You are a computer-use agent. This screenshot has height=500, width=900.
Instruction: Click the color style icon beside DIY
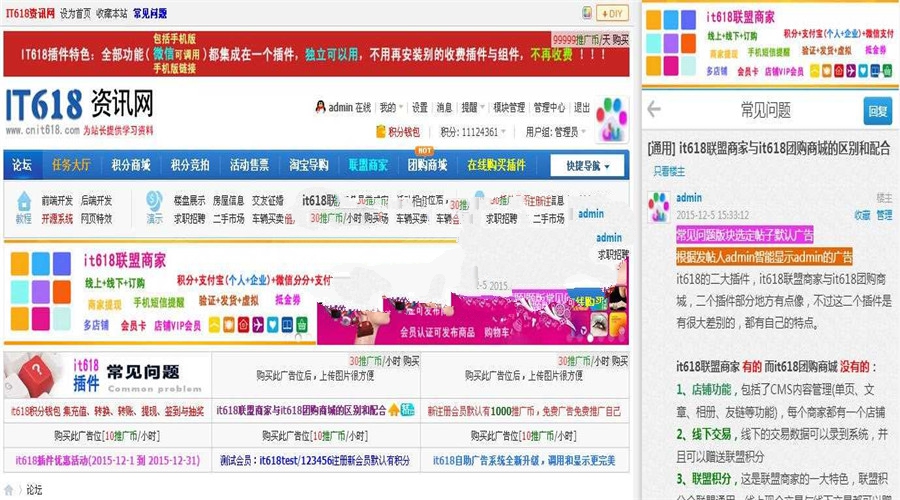[x=587, y=13]
